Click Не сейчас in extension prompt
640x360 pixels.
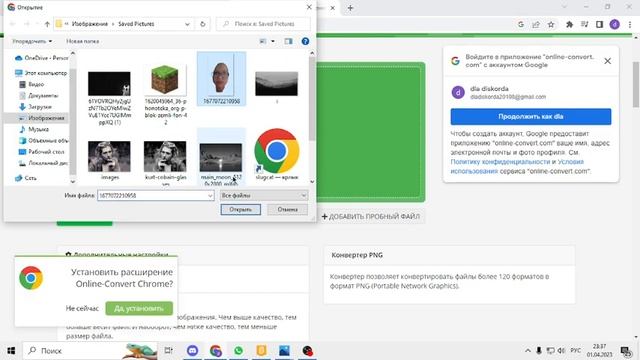[82, 309]
